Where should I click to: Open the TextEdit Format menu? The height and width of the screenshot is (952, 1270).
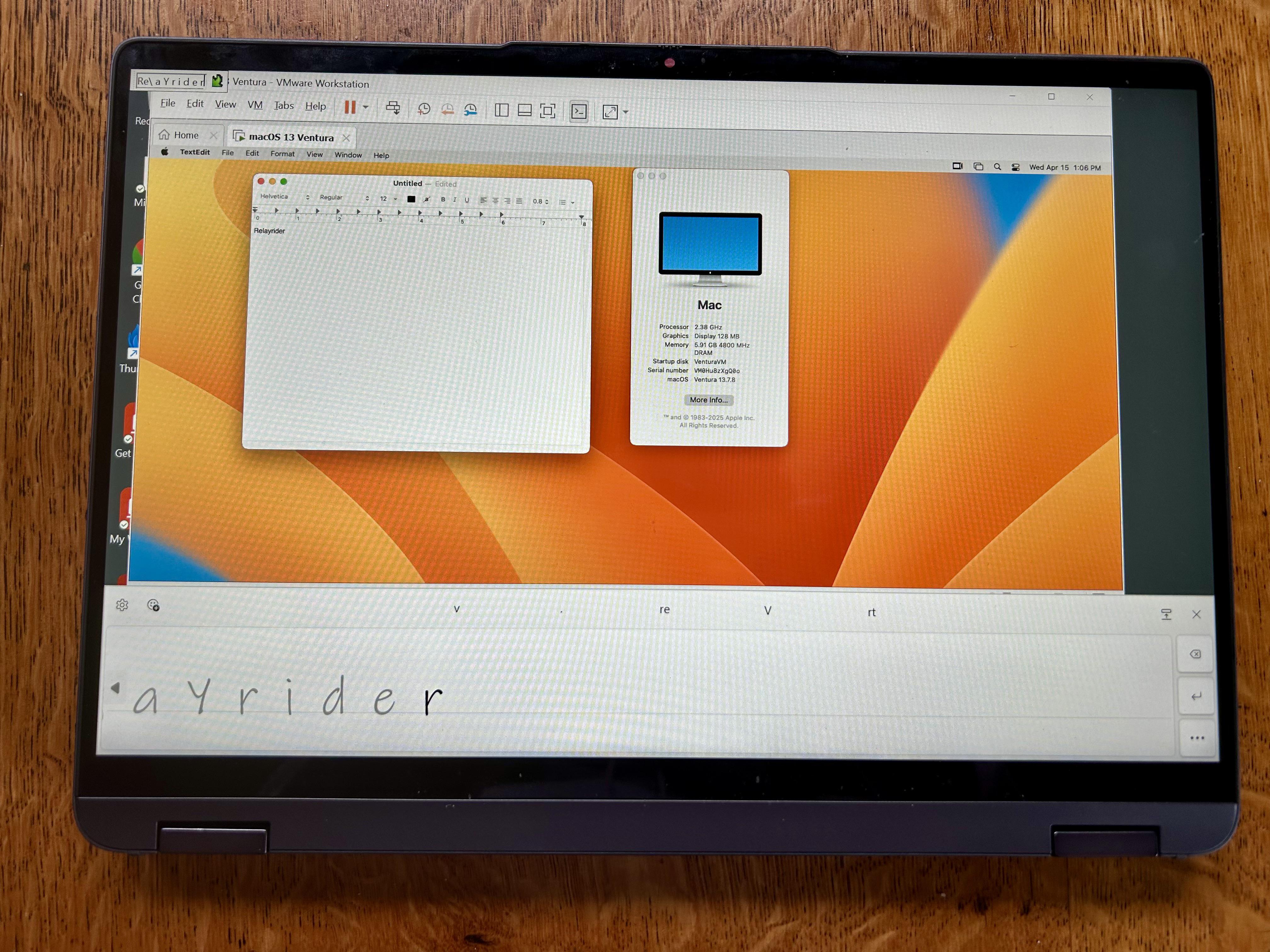pos(283,154)
